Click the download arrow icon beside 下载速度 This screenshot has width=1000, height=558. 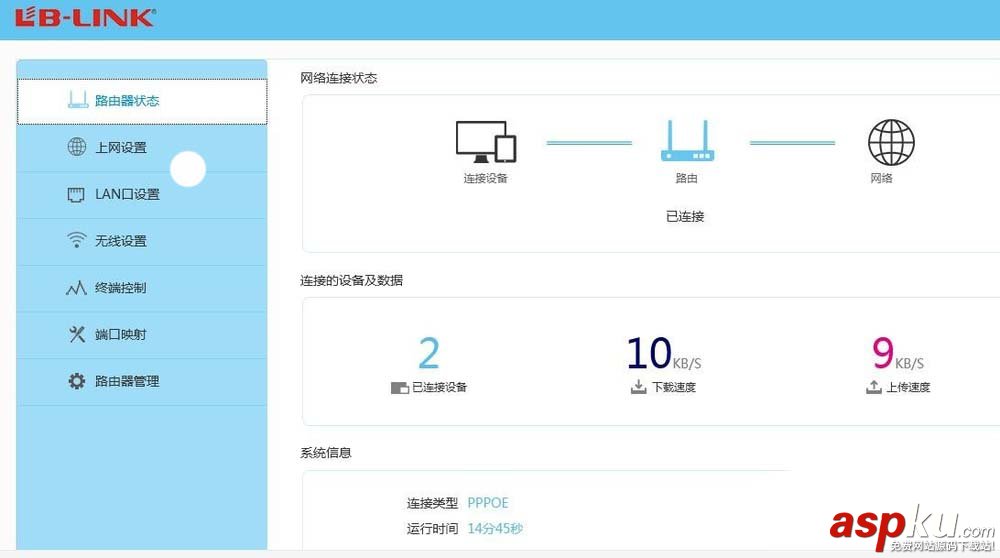coord(638,386)
